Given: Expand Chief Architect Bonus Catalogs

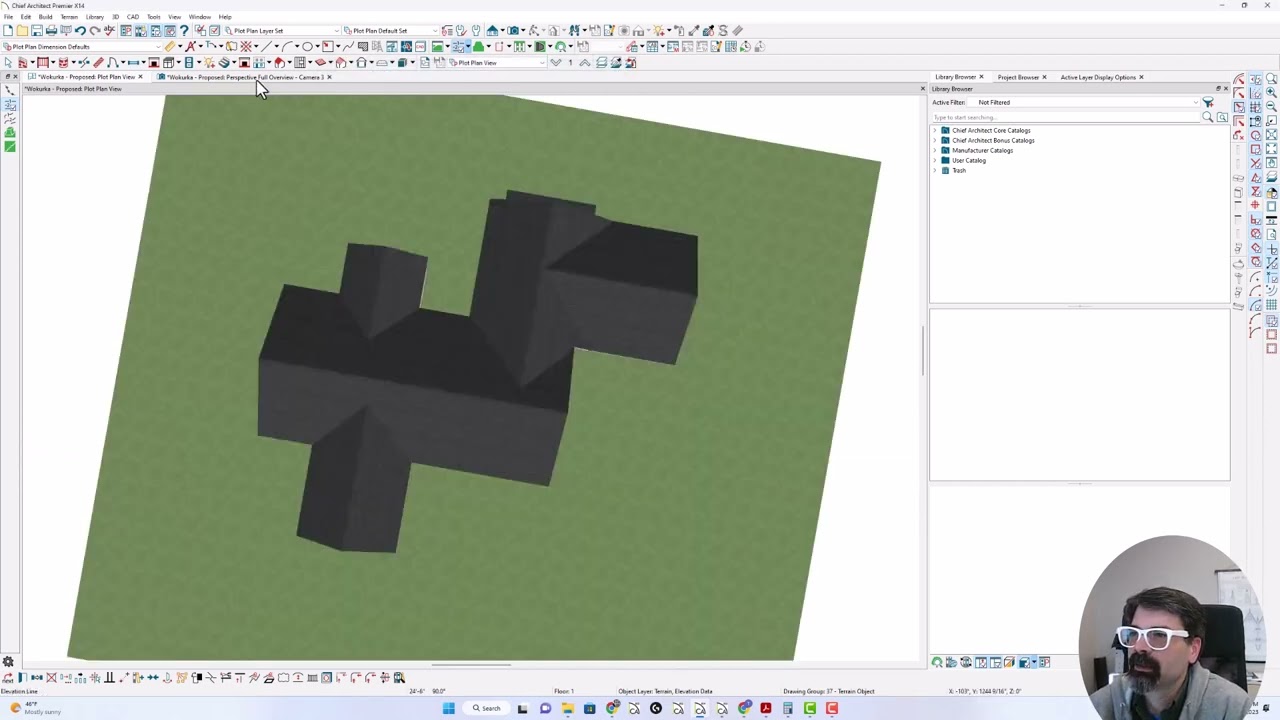Looking at the screenshot, I should (x=936, y=140).
